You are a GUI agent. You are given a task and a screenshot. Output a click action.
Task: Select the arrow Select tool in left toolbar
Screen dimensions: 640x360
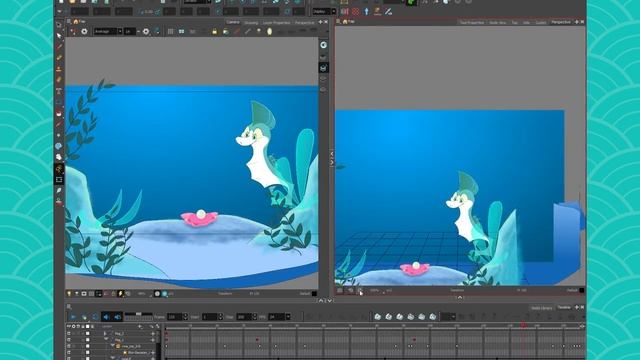coord(59,36)
